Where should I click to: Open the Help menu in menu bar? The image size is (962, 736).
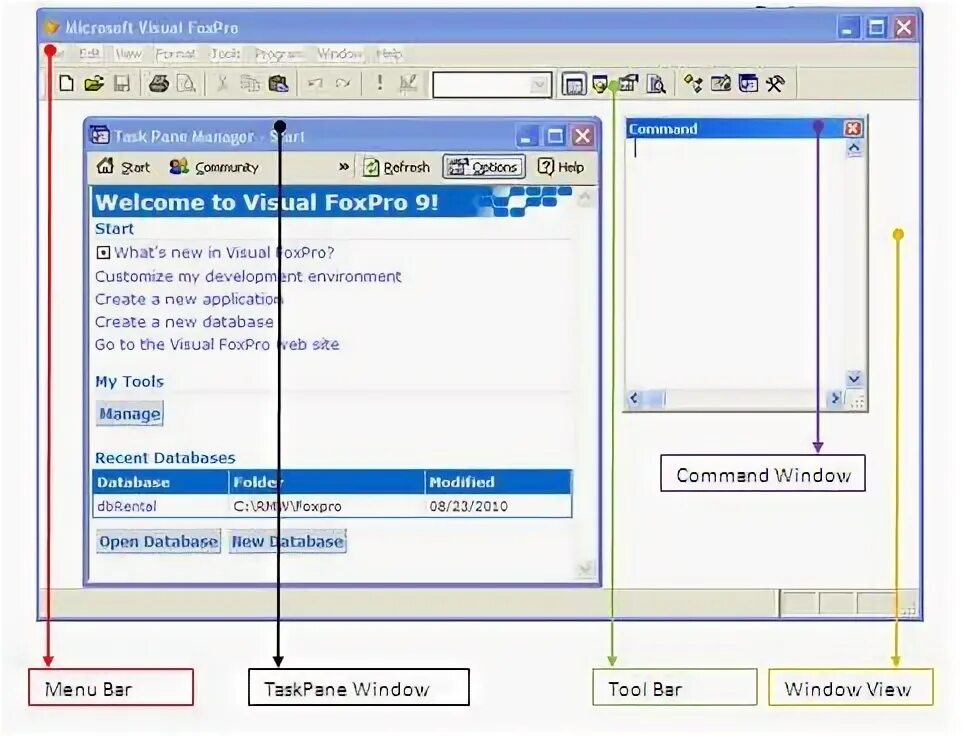coord(389,54)
